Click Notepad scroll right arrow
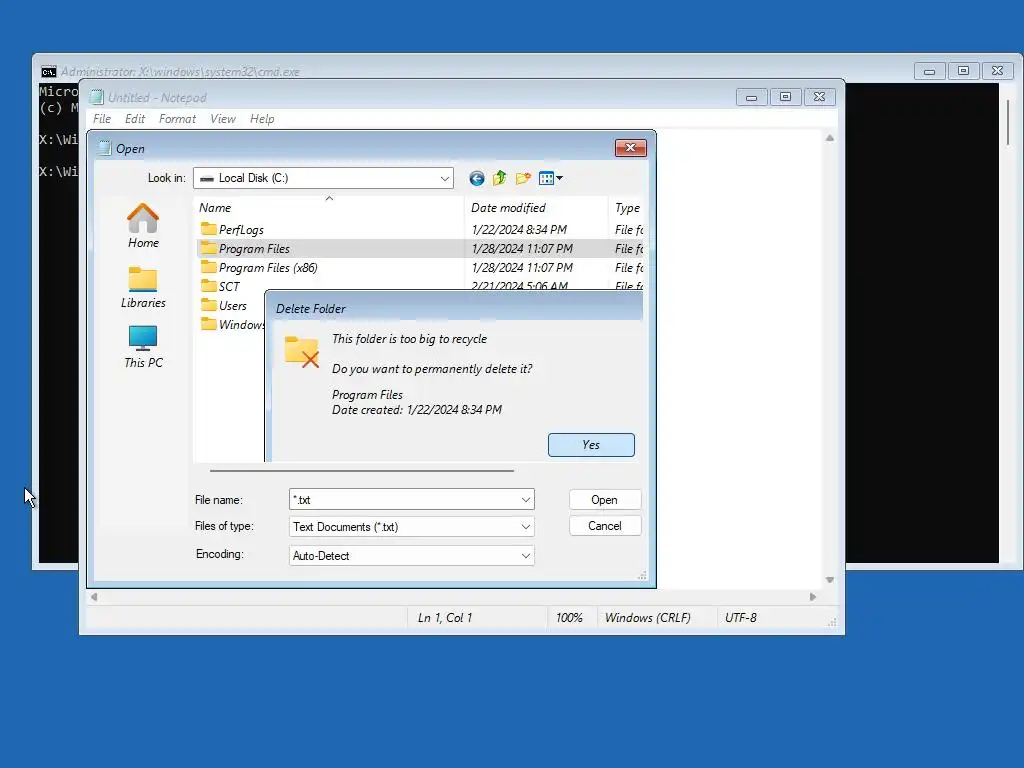Image resolution: width=1024 pixels, height=768 pixels. click(813, 597)
